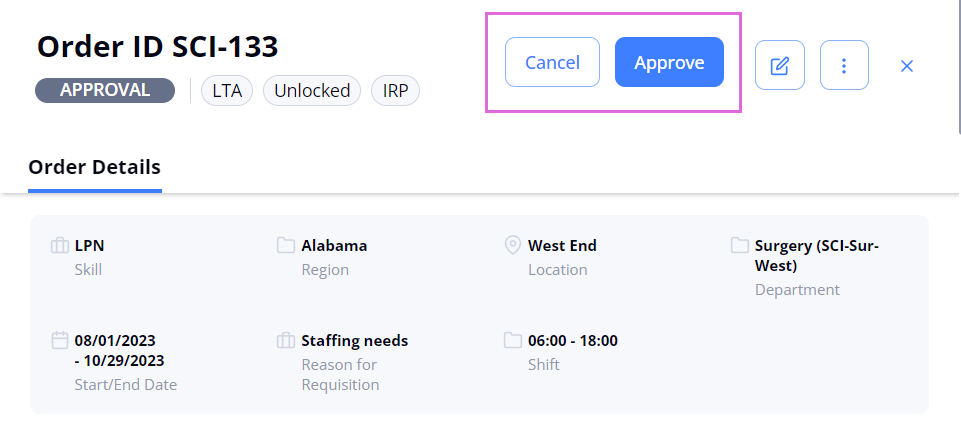Click the briefcase icon beside LPN skill
This screenshot has width=961, height=425.
pyautogui.click(x=59, y=247)
